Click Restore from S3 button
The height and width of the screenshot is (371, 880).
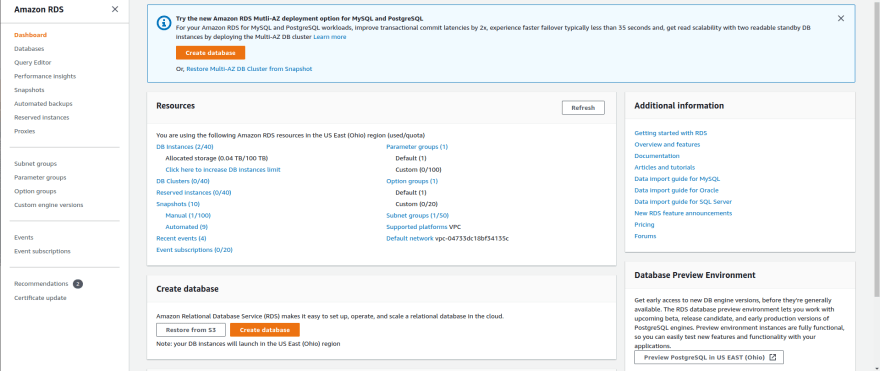191,330
